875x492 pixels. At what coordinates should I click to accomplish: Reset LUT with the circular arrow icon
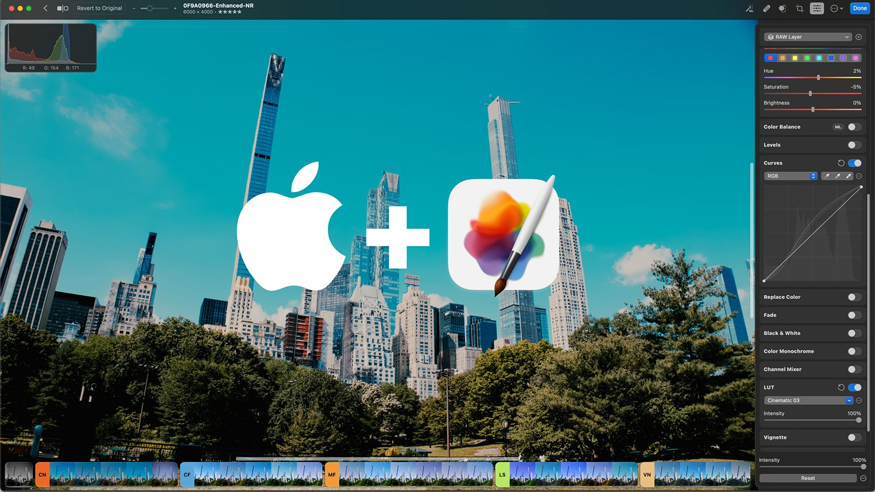point(841,387)
